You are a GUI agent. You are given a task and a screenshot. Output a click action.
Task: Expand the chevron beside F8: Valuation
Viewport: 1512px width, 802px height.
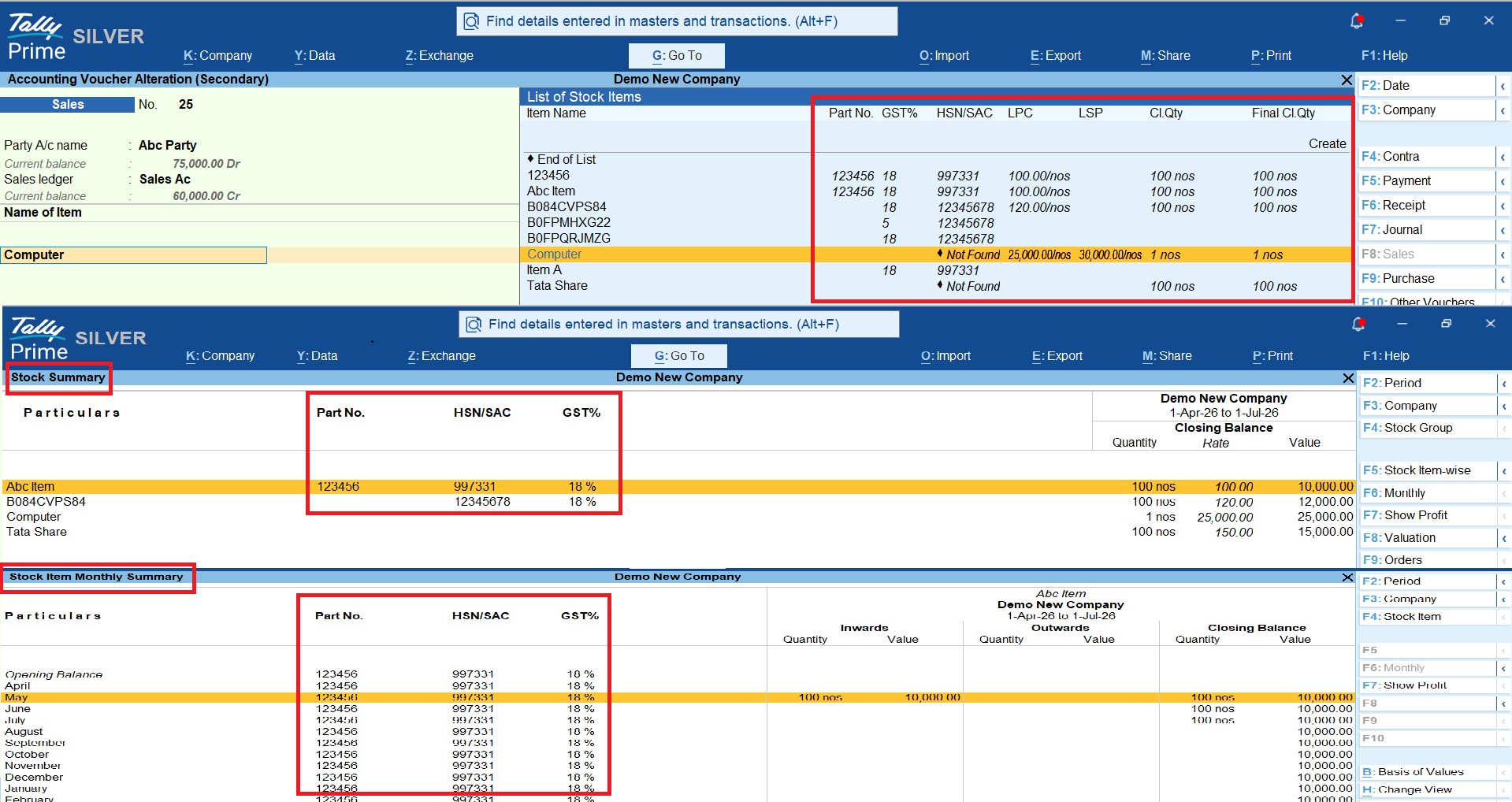(1503, 538)
